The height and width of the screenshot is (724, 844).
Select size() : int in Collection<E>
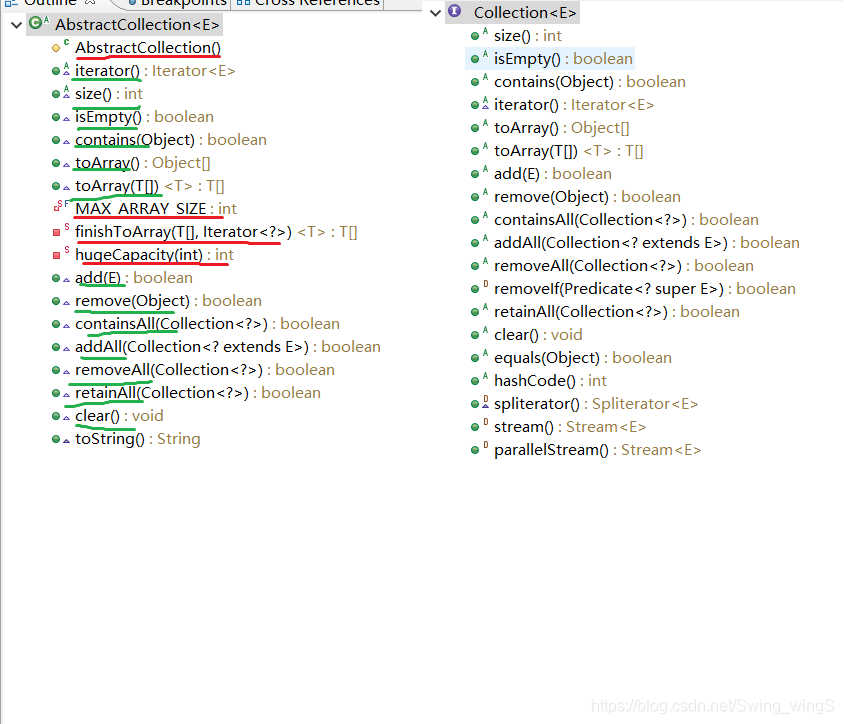[528, 36]
